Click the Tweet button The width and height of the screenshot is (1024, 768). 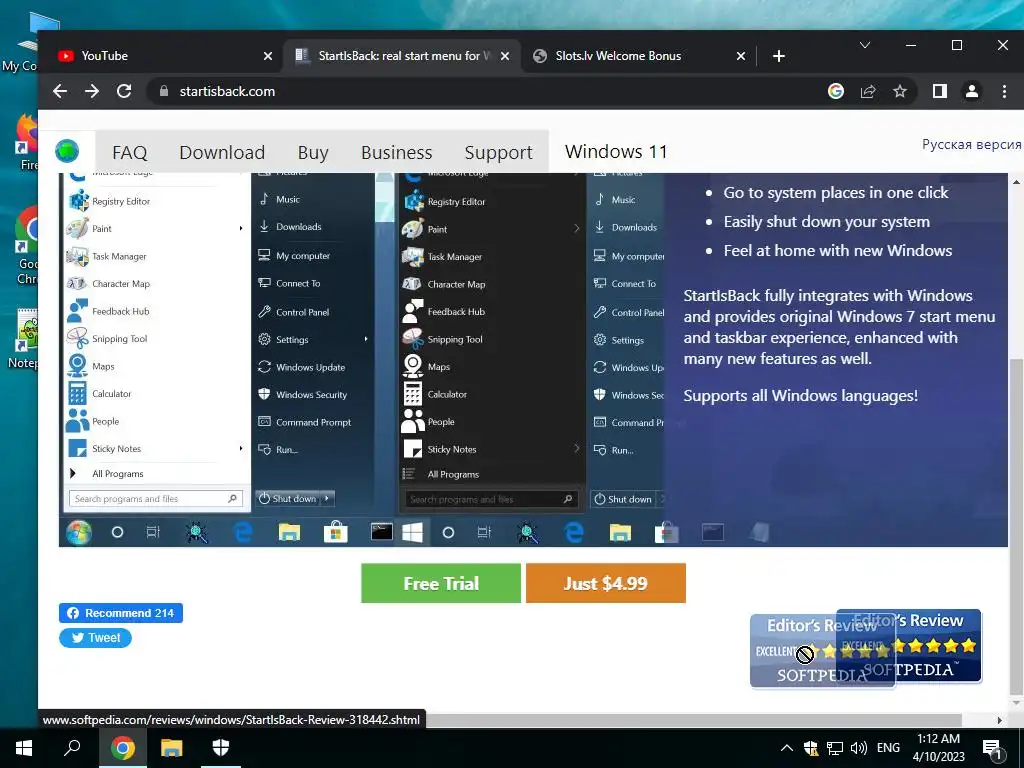click(x=95, y=638)
